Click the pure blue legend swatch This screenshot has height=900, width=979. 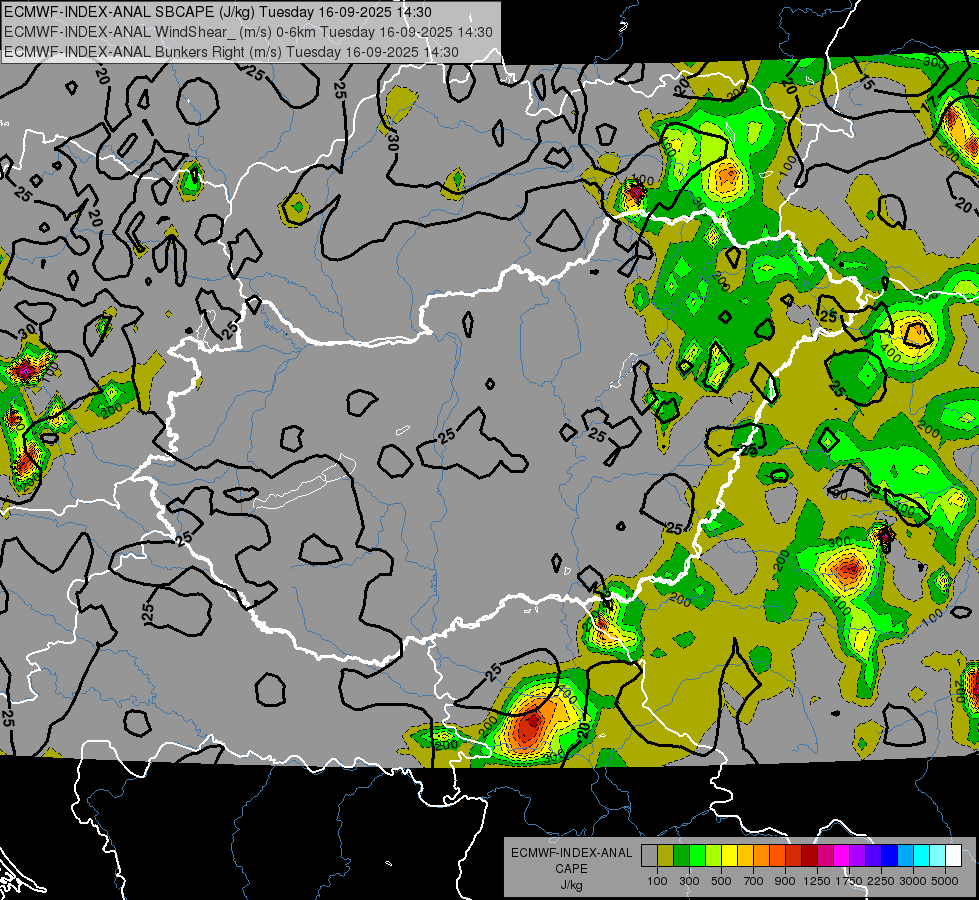890,856
